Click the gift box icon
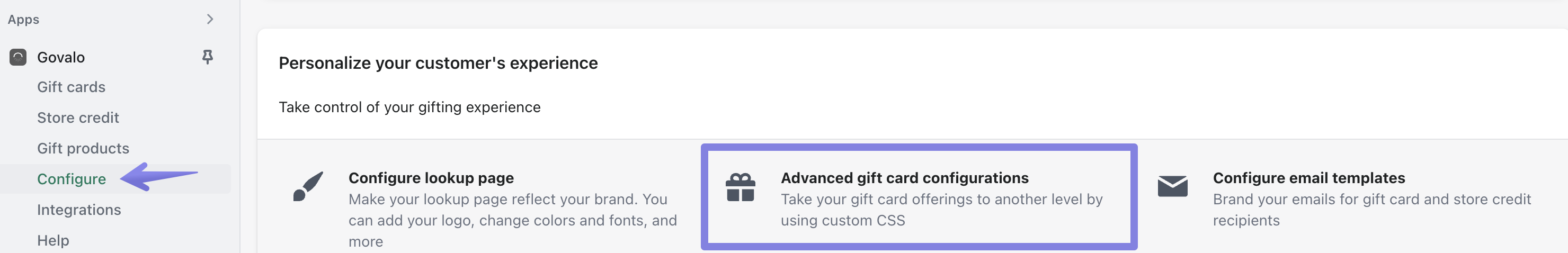This screenshot has width=1568, height=253. tap(740, 187)
